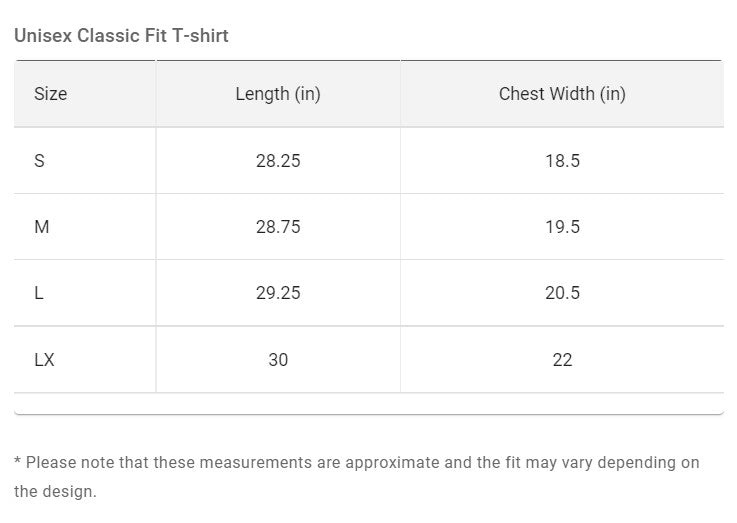The height and width of the screenshot is (523, 737).
Task: Click the 'Unisex Classic Fit T-shirt' heading
Action: coord(121,36)
